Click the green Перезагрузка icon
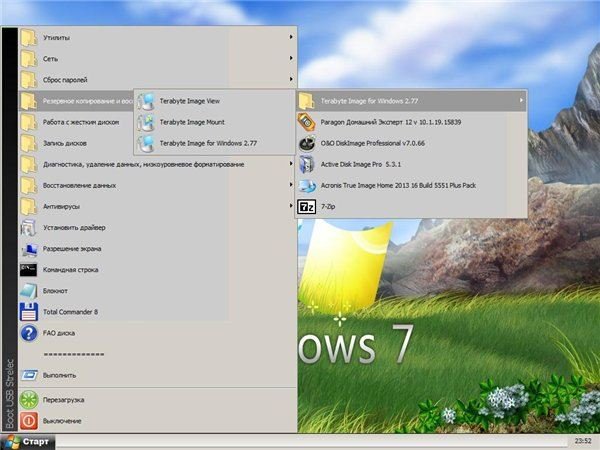600x450 pixels. coord(29,399)
